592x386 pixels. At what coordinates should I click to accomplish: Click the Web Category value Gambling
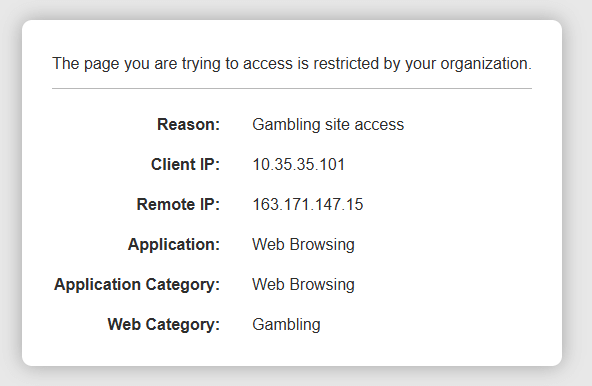(287, 325)
